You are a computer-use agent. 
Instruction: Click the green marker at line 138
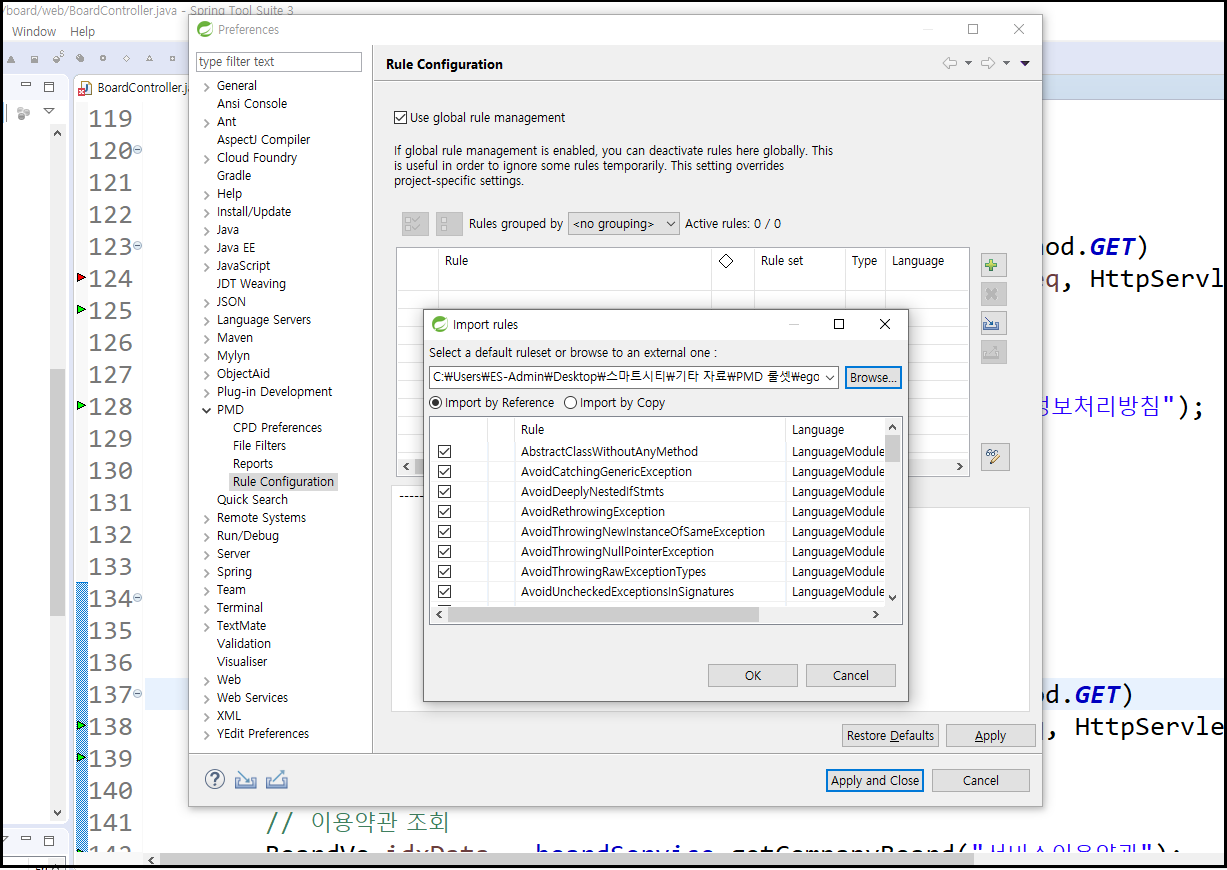coord(82,725)
